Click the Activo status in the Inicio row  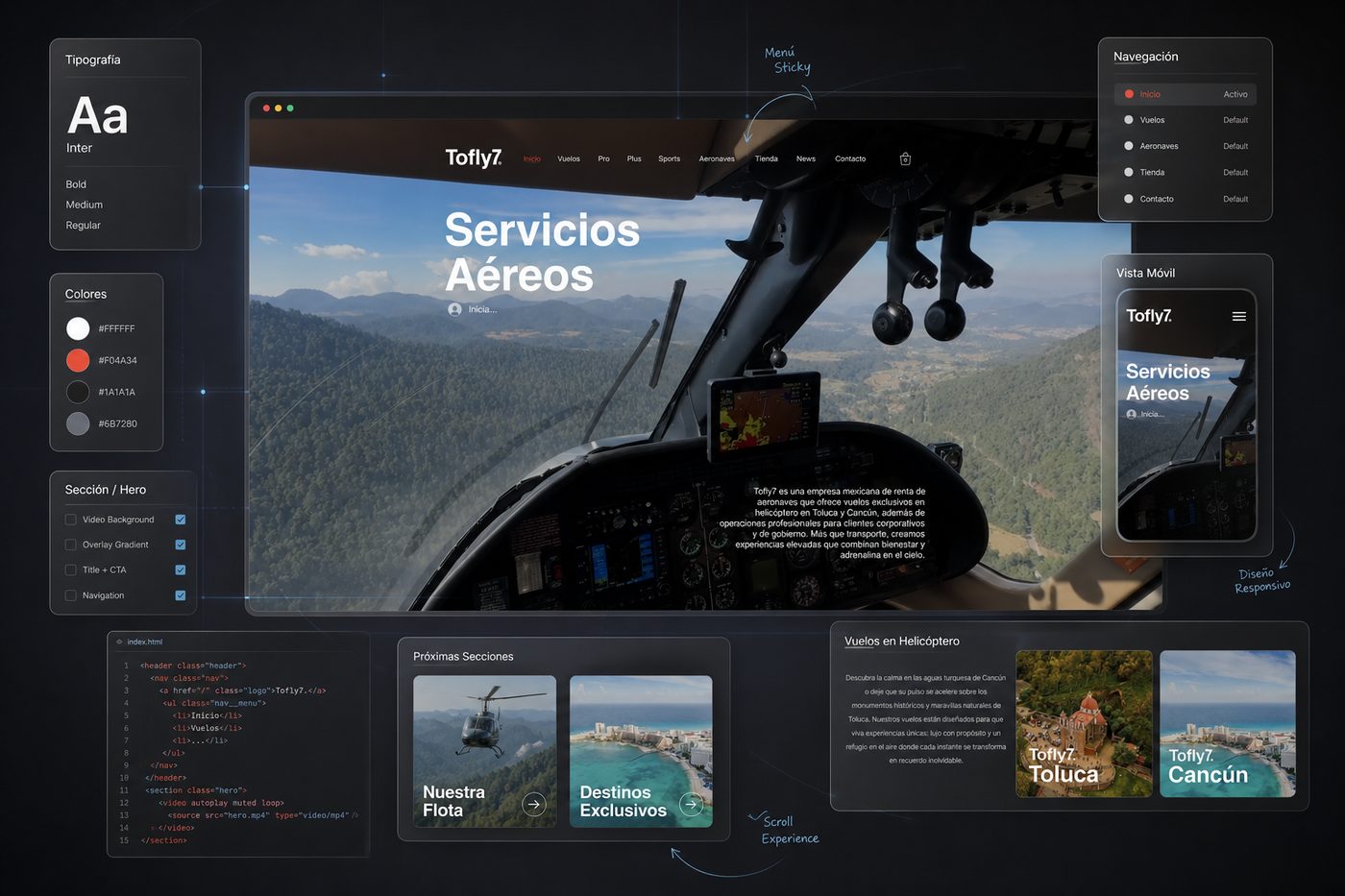[x=1235, y=94]
